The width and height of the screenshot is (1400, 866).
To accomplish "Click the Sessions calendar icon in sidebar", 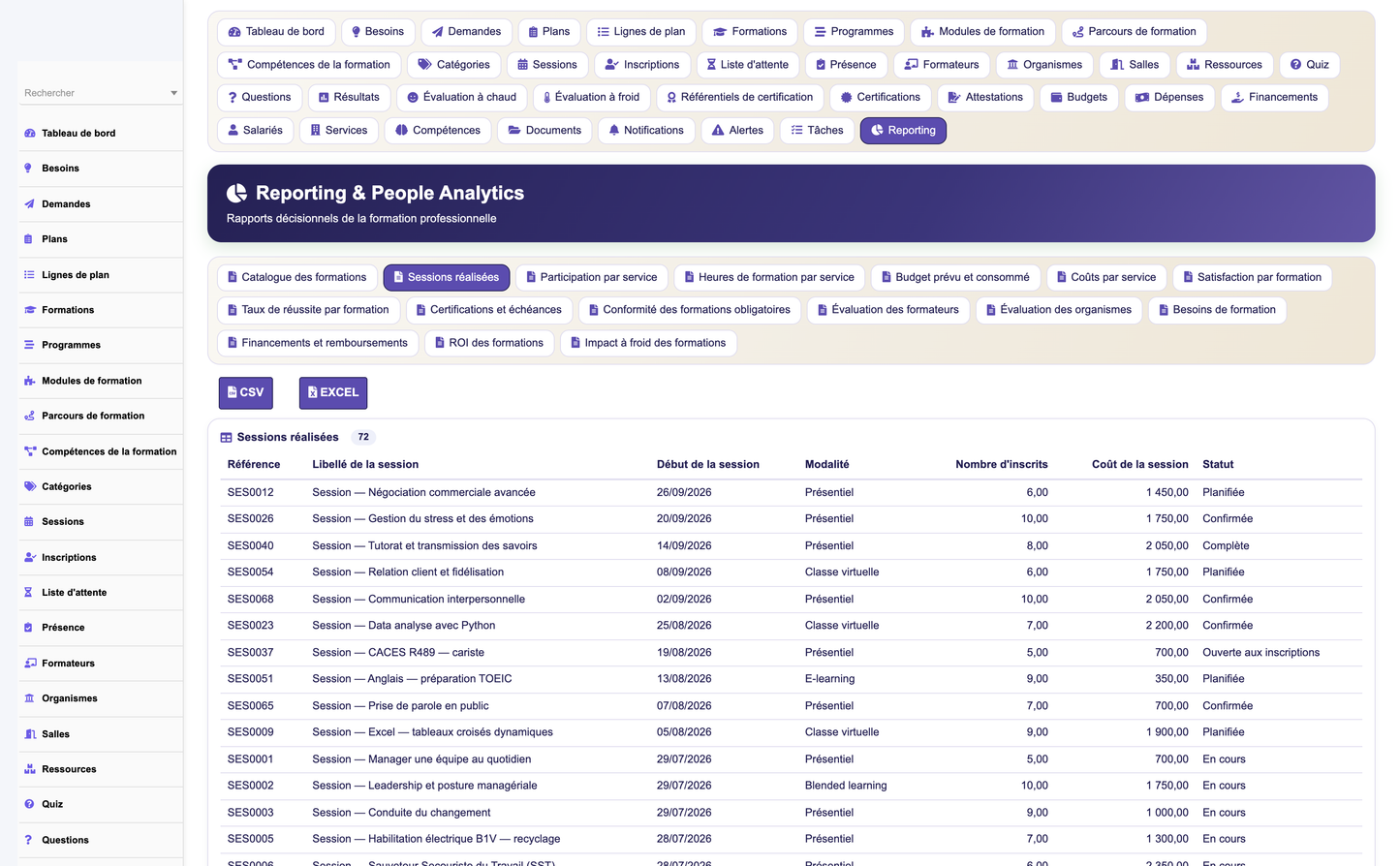I will 29,522.
